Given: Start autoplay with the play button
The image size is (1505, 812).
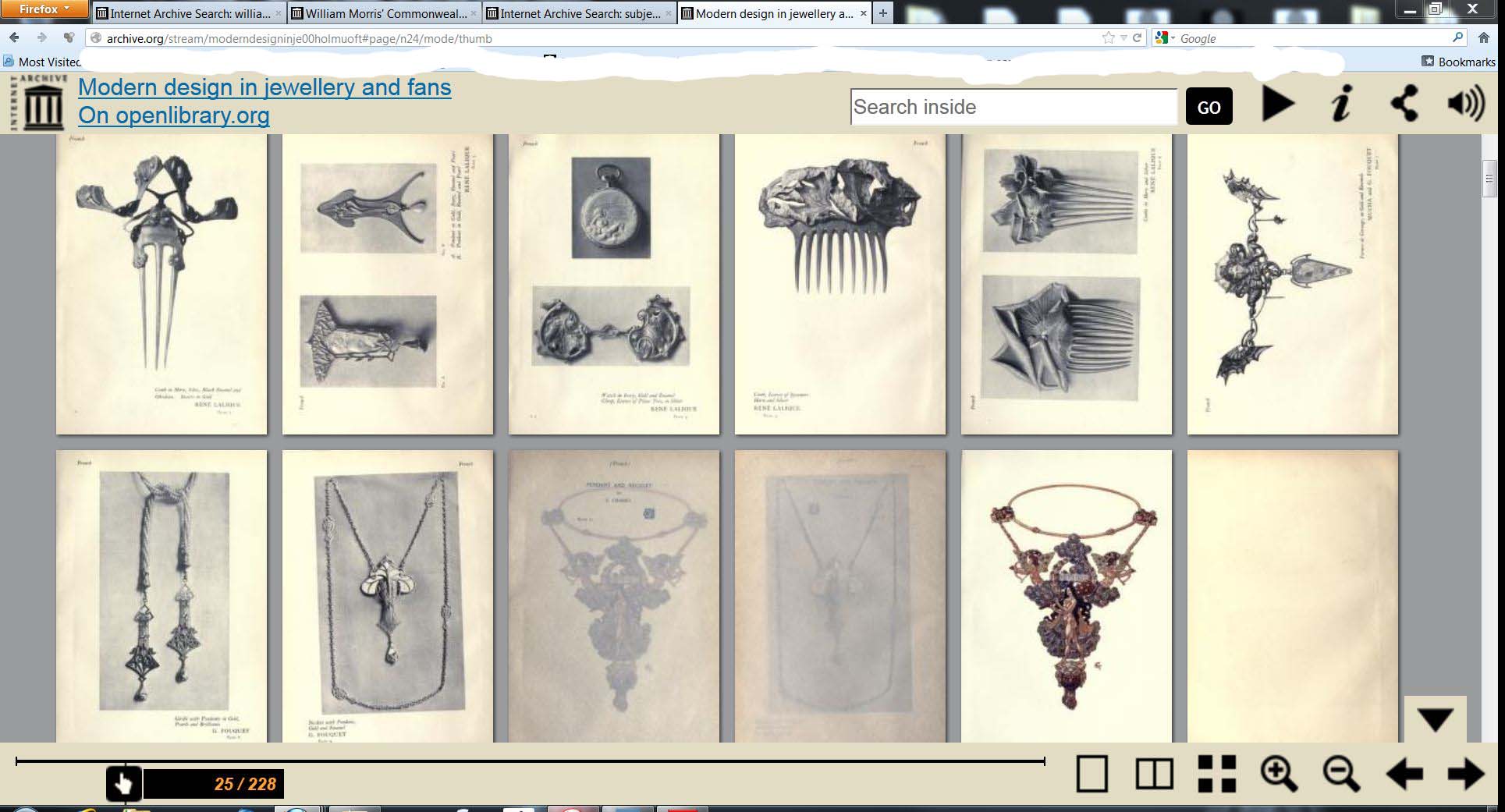Looking at the screenshot, I should [1277, 104].
